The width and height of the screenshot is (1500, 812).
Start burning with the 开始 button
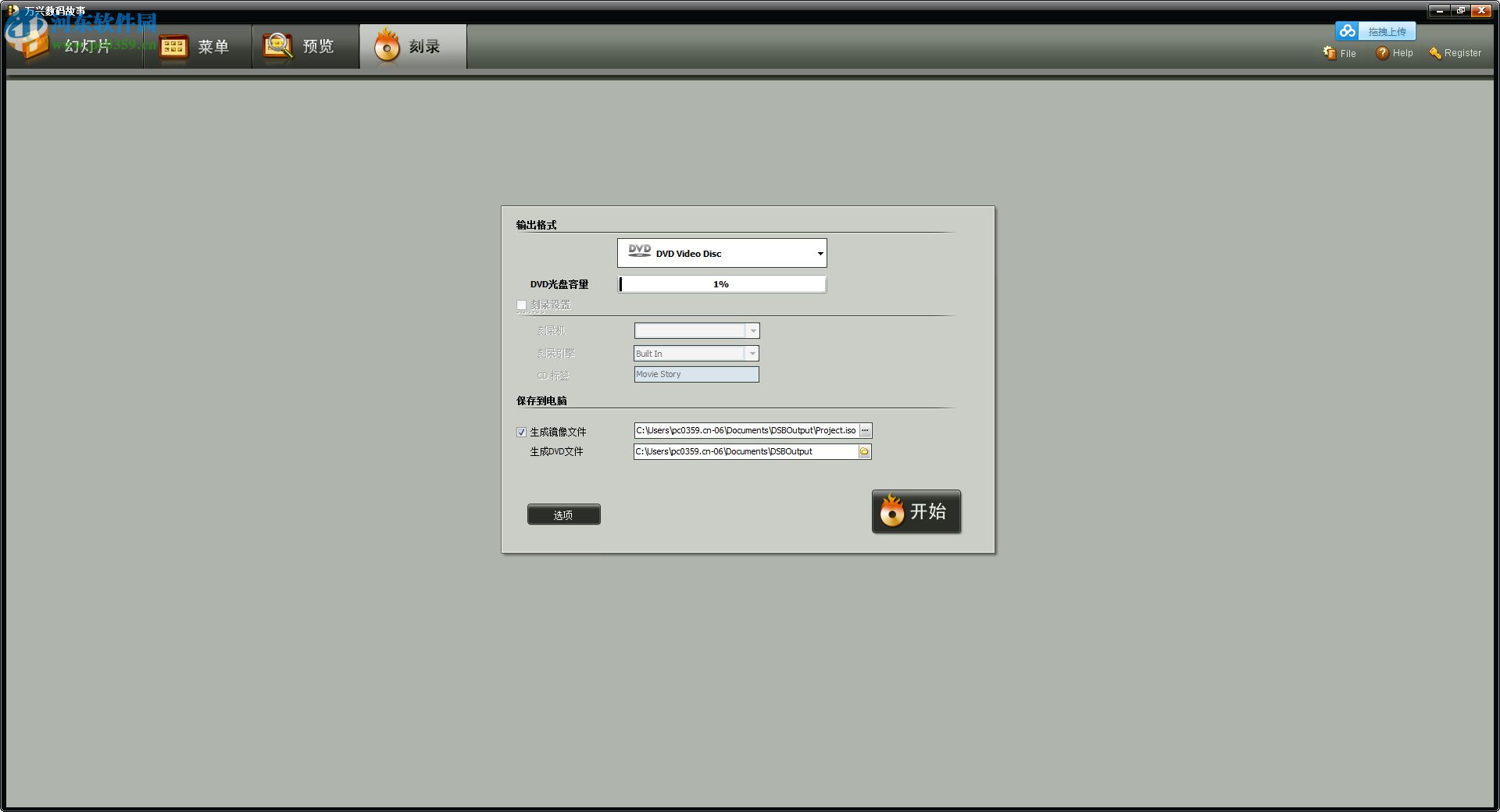(x=916, y=511)
